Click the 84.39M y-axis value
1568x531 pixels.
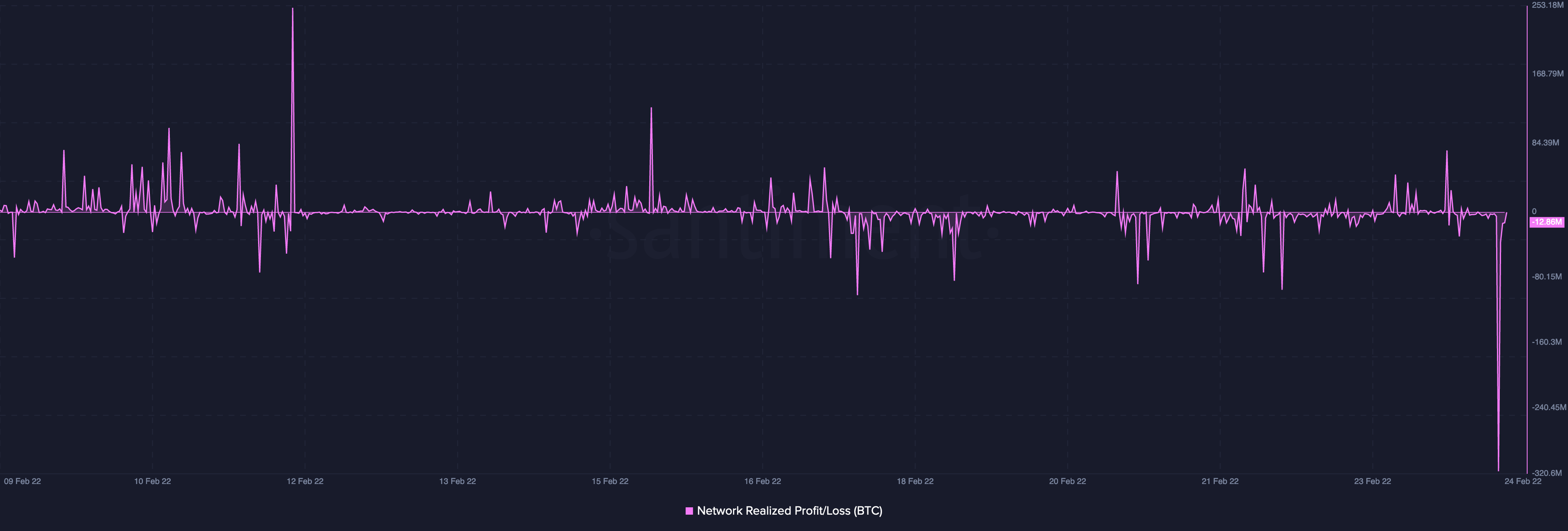pos(1546,143)
